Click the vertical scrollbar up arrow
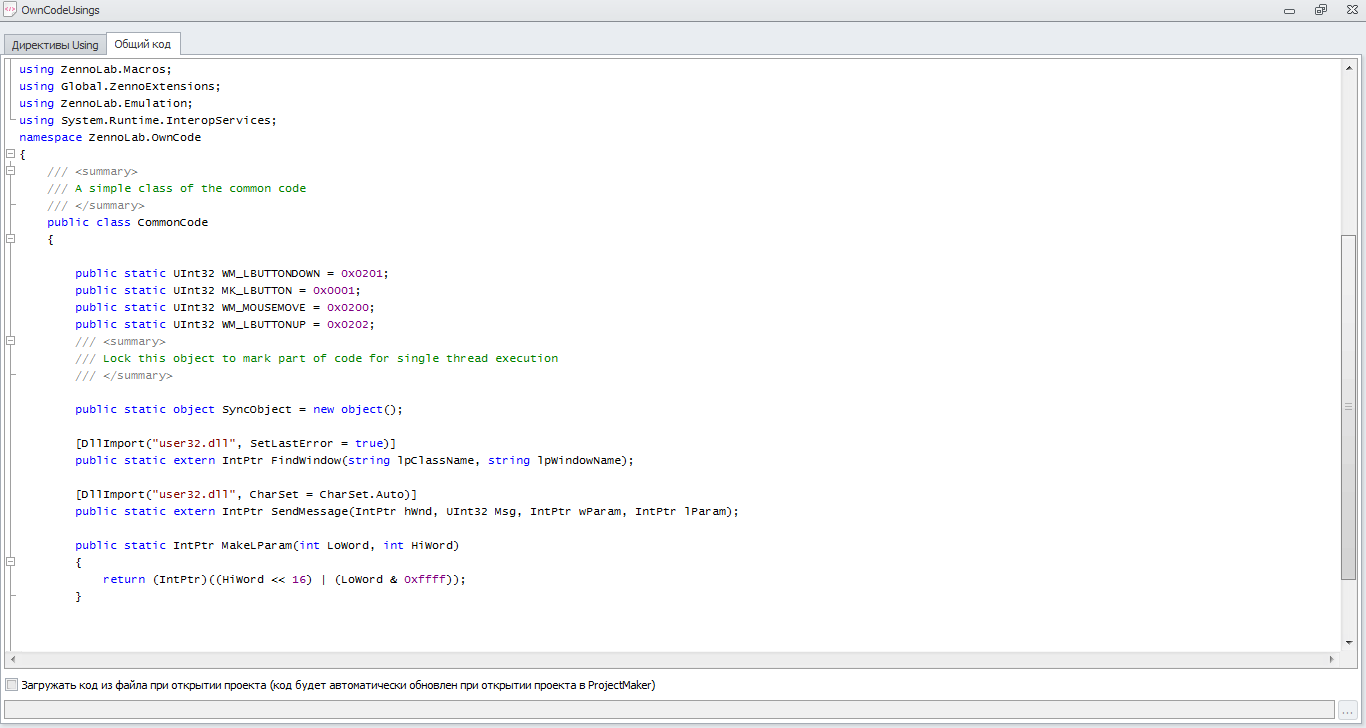The height and width of the screenshot is (728, 1366). pos(1349,67)
